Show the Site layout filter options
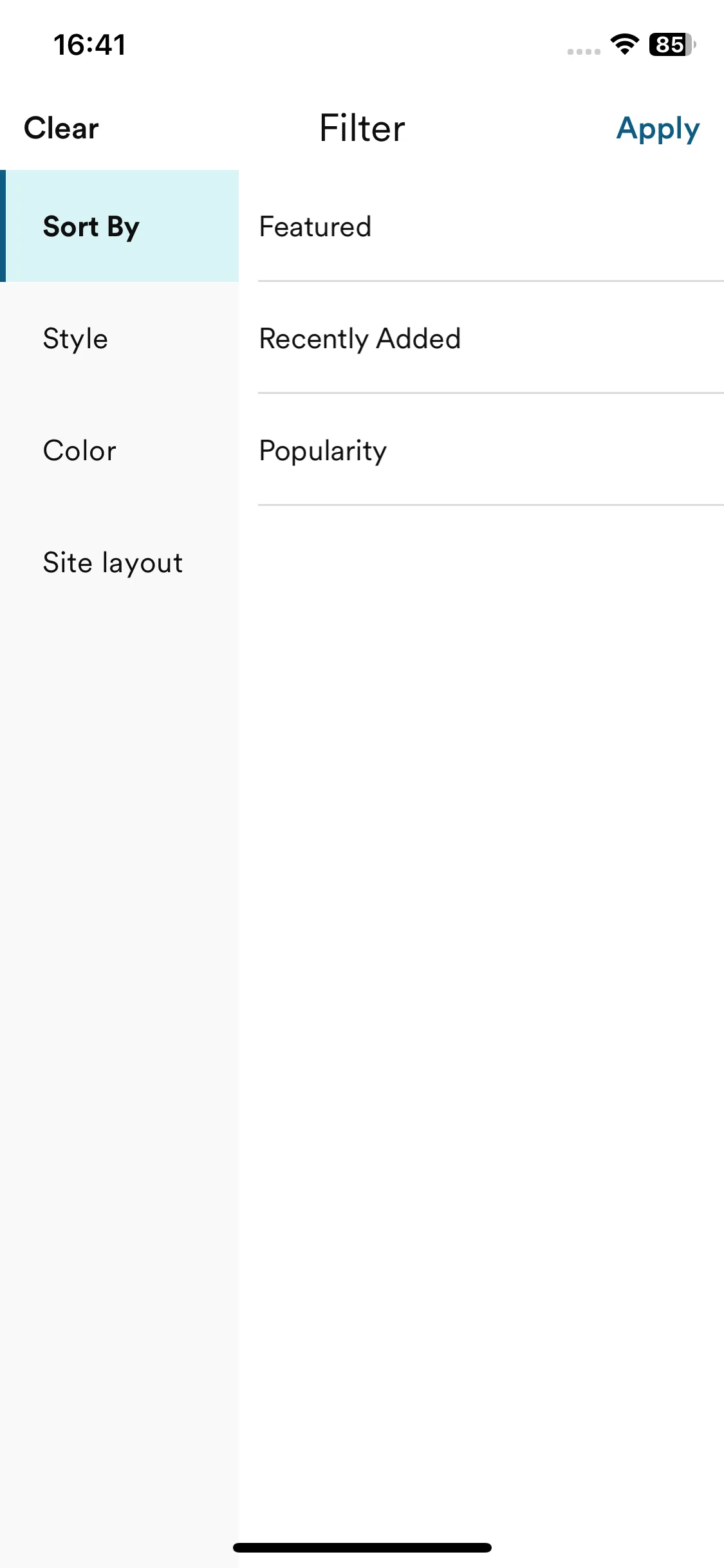Image resolution: width=724 pixels, height=1568 pixels. coord(120,562)
